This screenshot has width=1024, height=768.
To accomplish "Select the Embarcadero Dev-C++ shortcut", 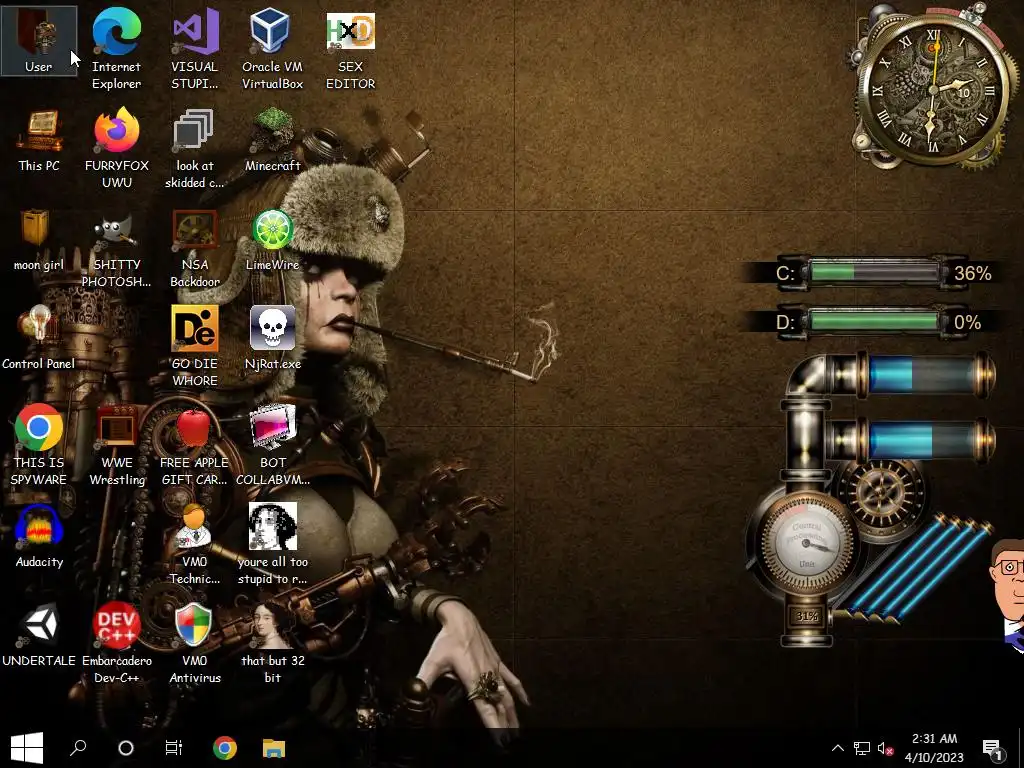I will pos(117,643).
